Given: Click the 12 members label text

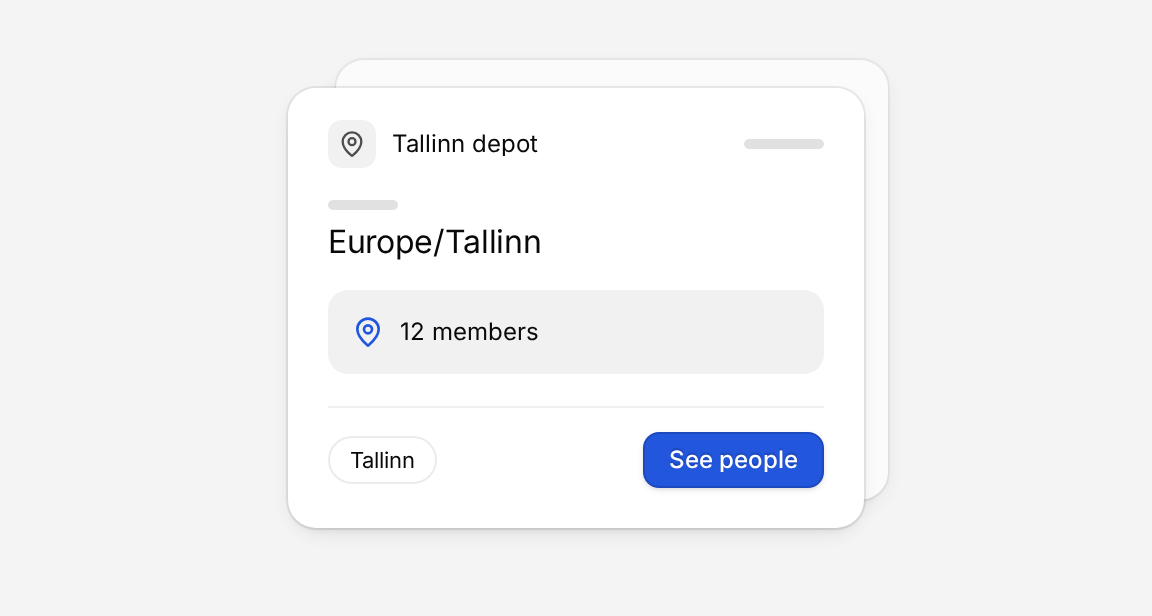Looking at the screenshot, I should pyautogui.click(x=469, y=332).
